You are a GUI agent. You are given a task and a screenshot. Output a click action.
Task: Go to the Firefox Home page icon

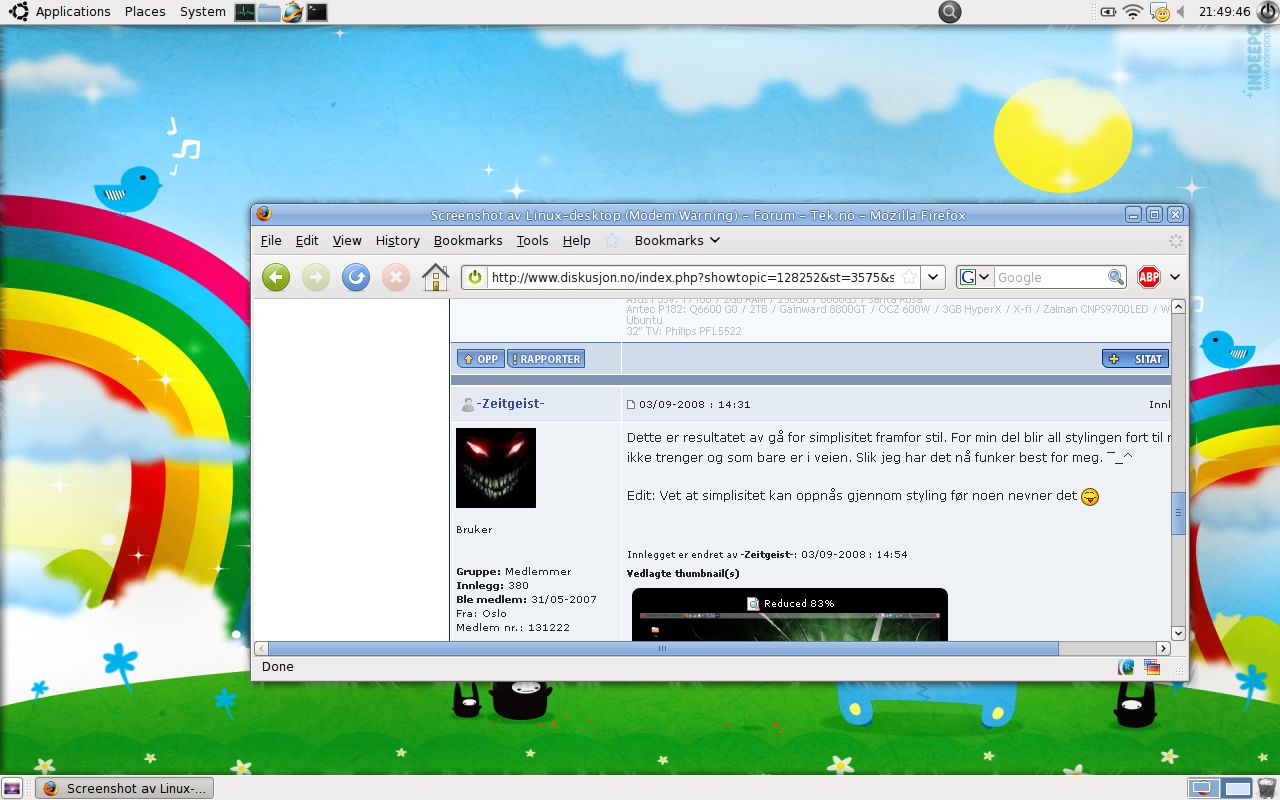tap(436, 277)
